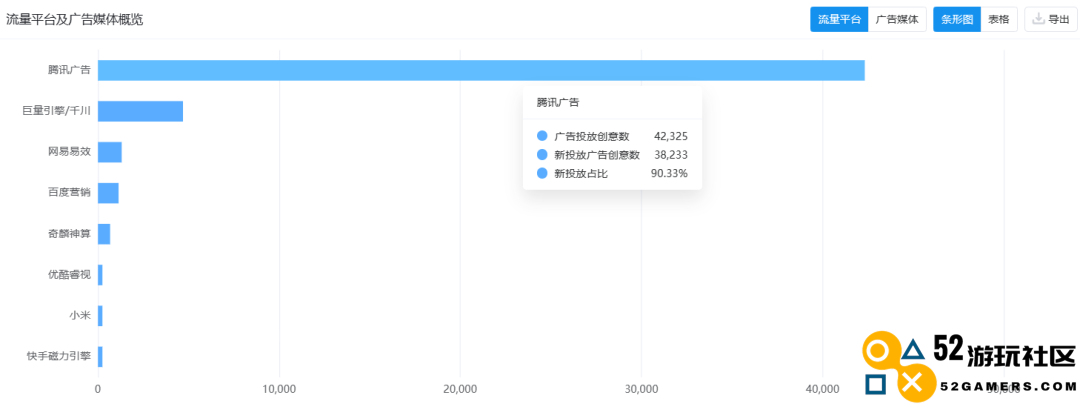Click the 百度营销 bar

(108, 193)
